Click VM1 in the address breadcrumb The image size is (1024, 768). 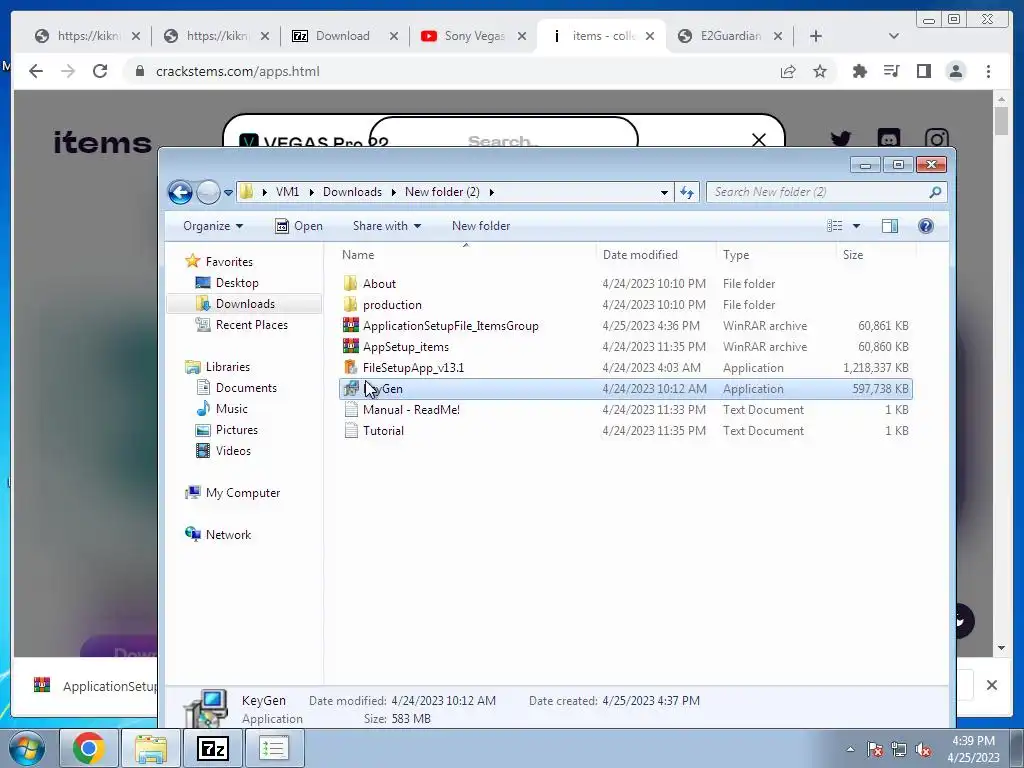[x=287, y=192]
